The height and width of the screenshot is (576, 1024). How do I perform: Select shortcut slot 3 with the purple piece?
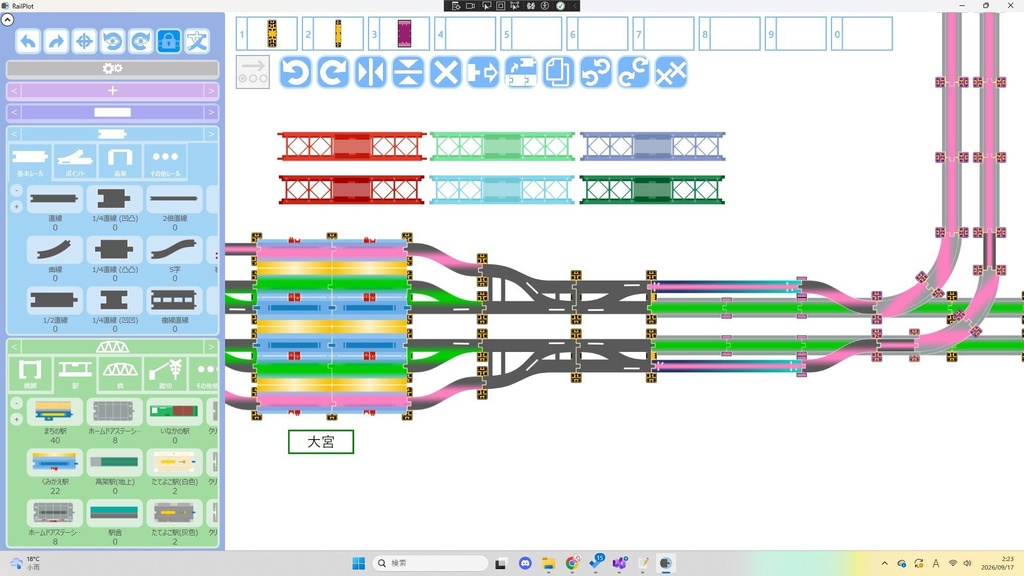coord(399,33)
